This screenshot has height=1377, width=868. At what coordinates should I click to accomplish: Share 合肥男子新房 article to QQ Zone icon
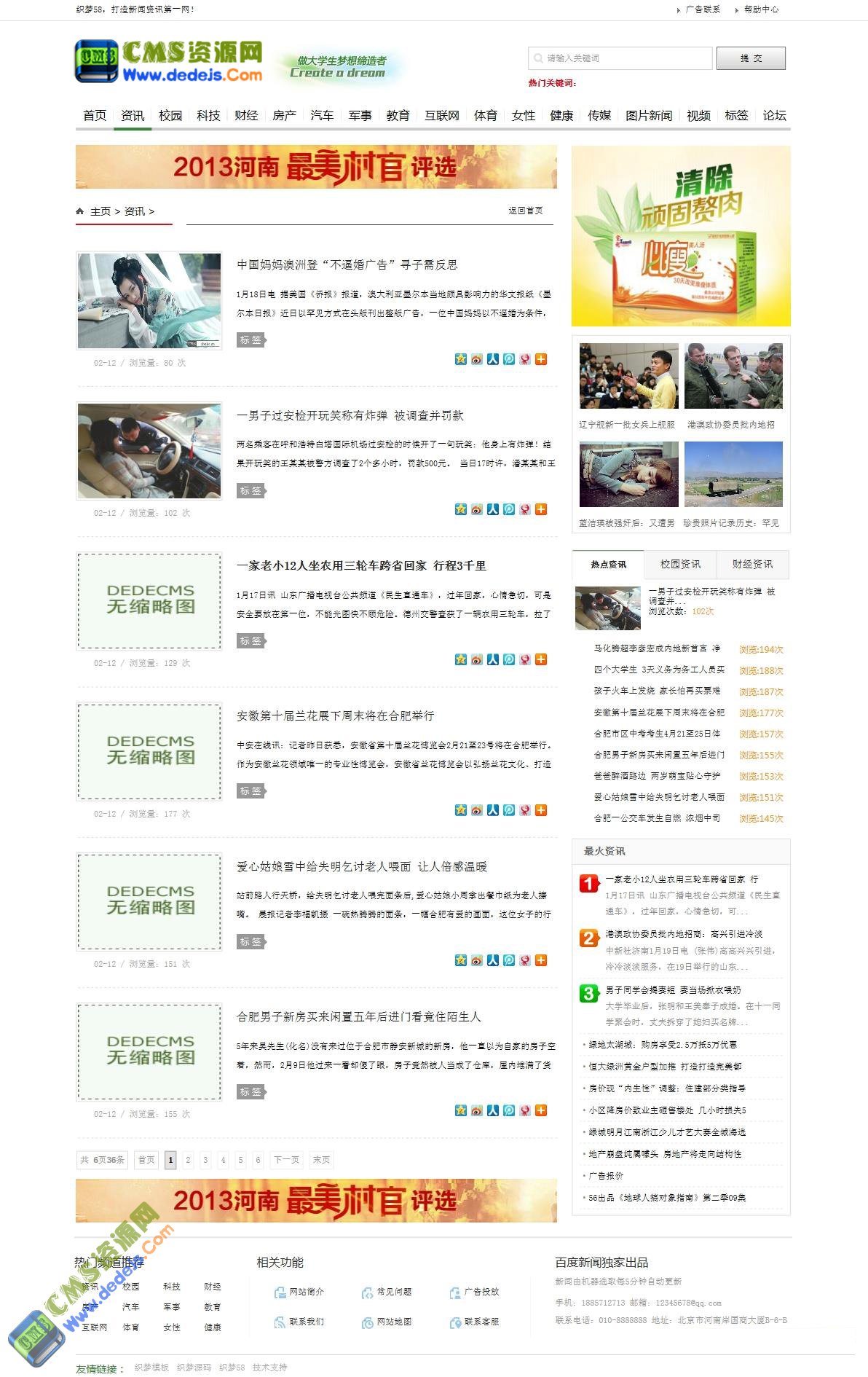point(460,1110)
